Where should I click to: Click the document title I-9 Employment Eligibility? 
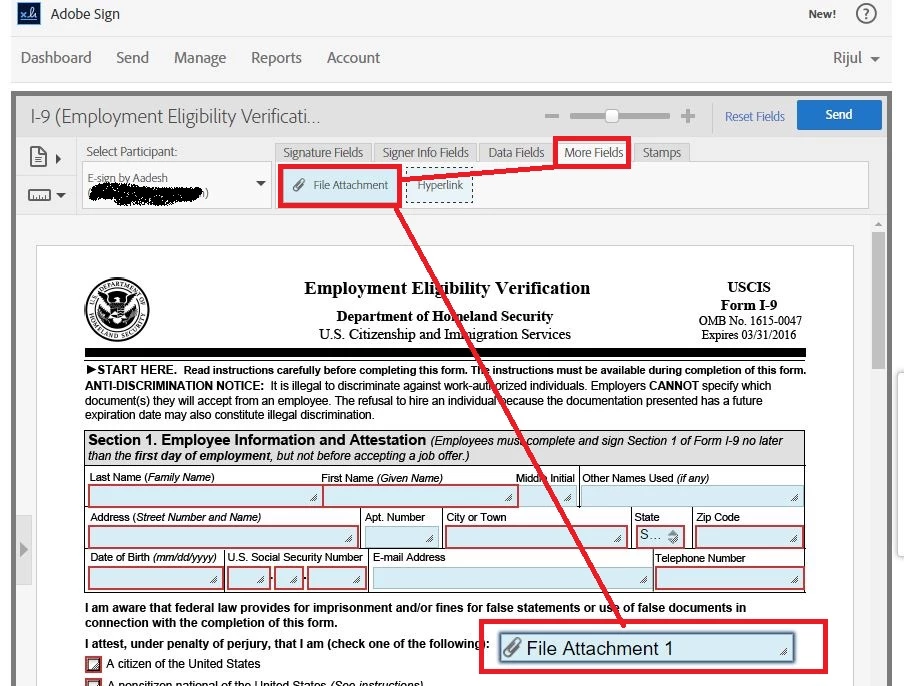(x=175, y=116)
